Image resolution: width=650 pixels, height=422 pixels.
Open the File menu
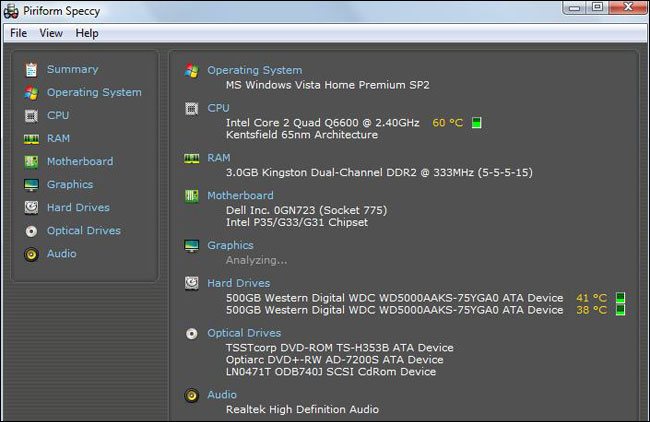pyautogui.click(x=18, y=33)
